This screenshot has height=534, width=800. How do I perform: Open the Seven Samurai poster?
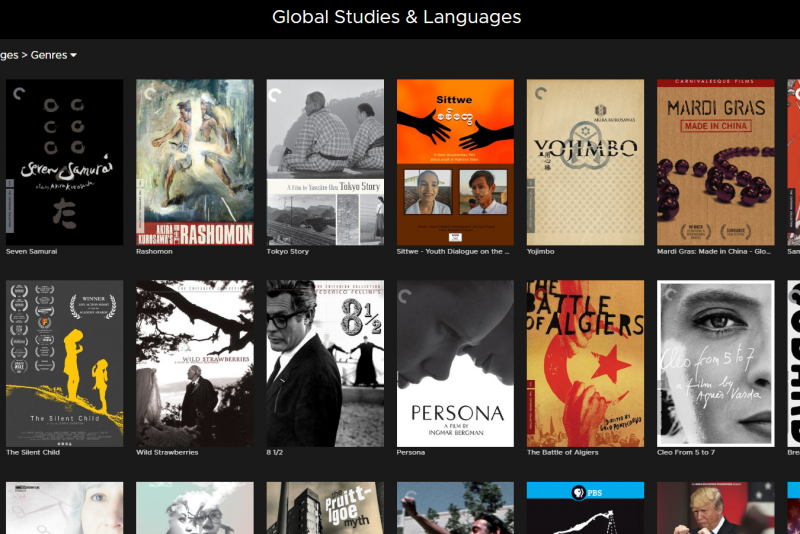[x=64, y=162]
